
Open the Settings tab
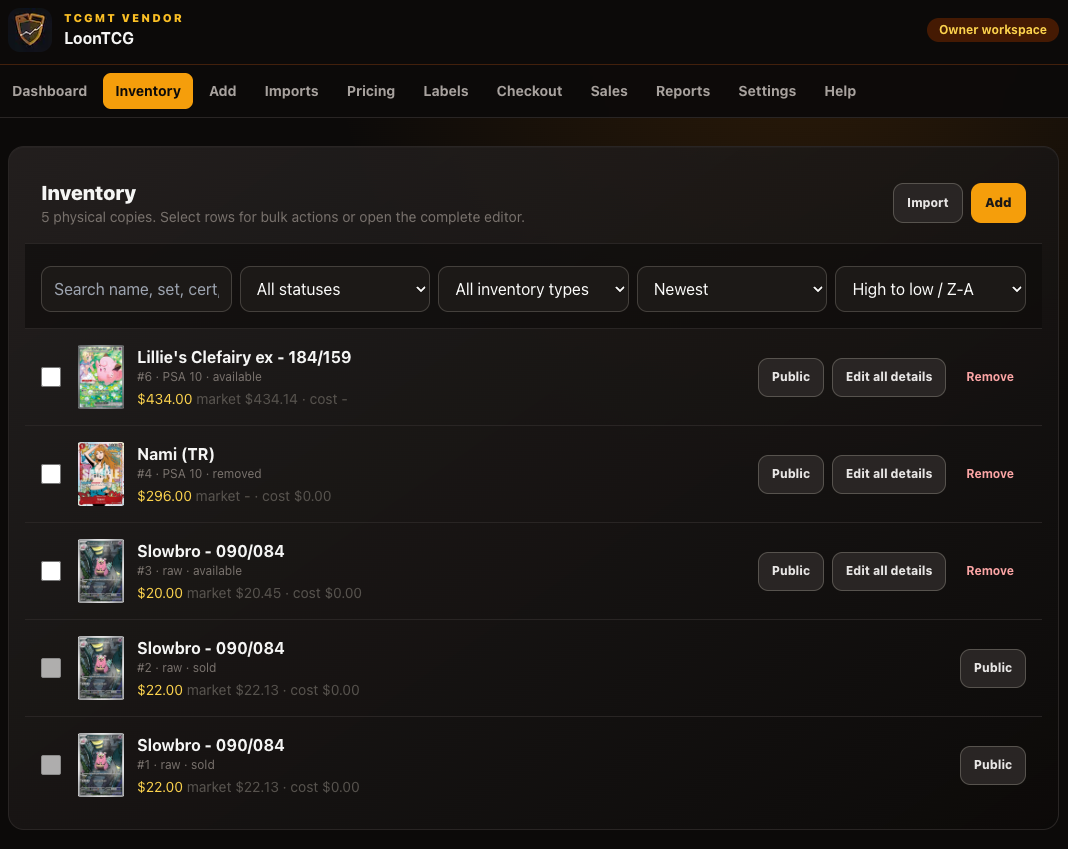(x=767, y=91)
